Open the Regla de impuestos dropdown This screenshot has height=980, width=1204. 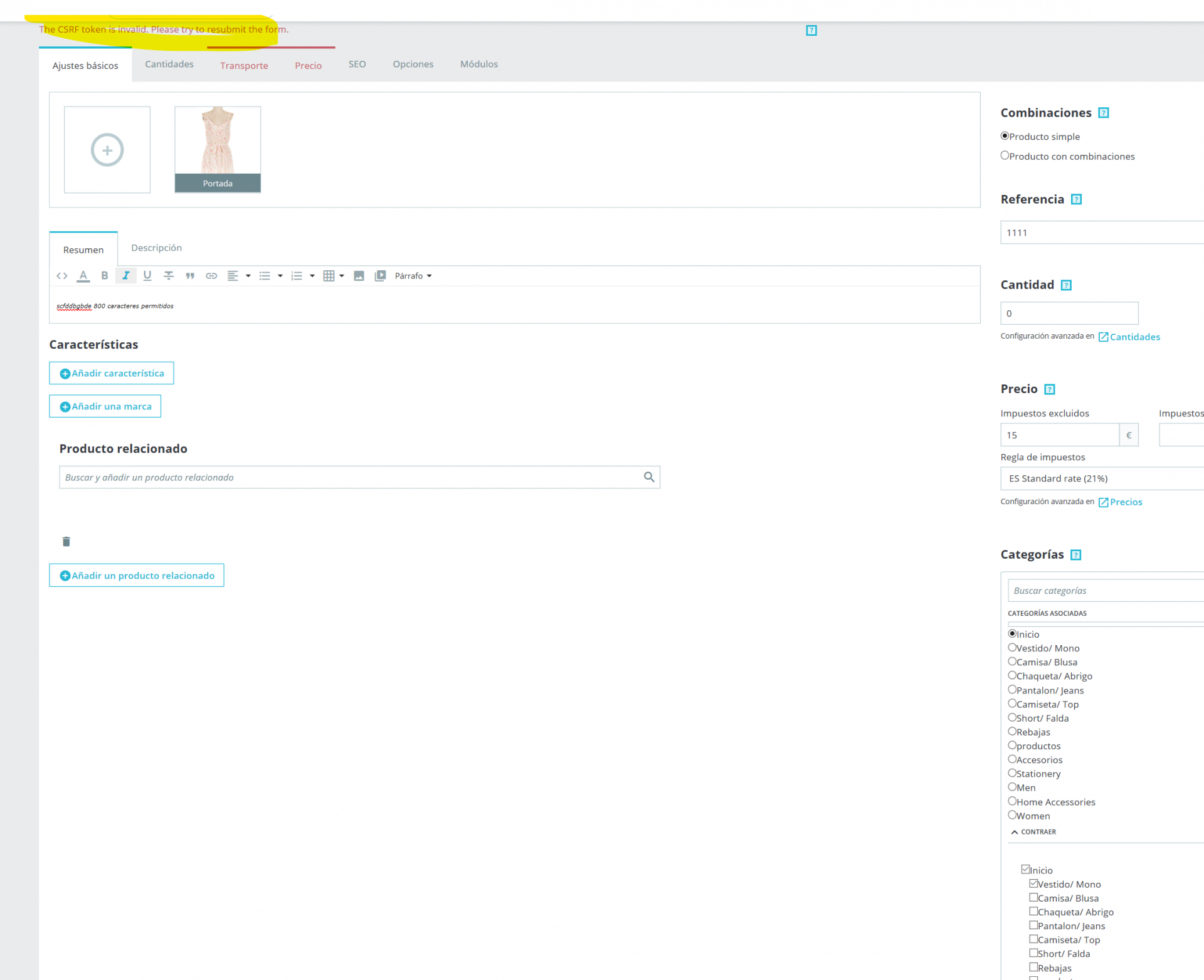click(x=1101, y=478)
